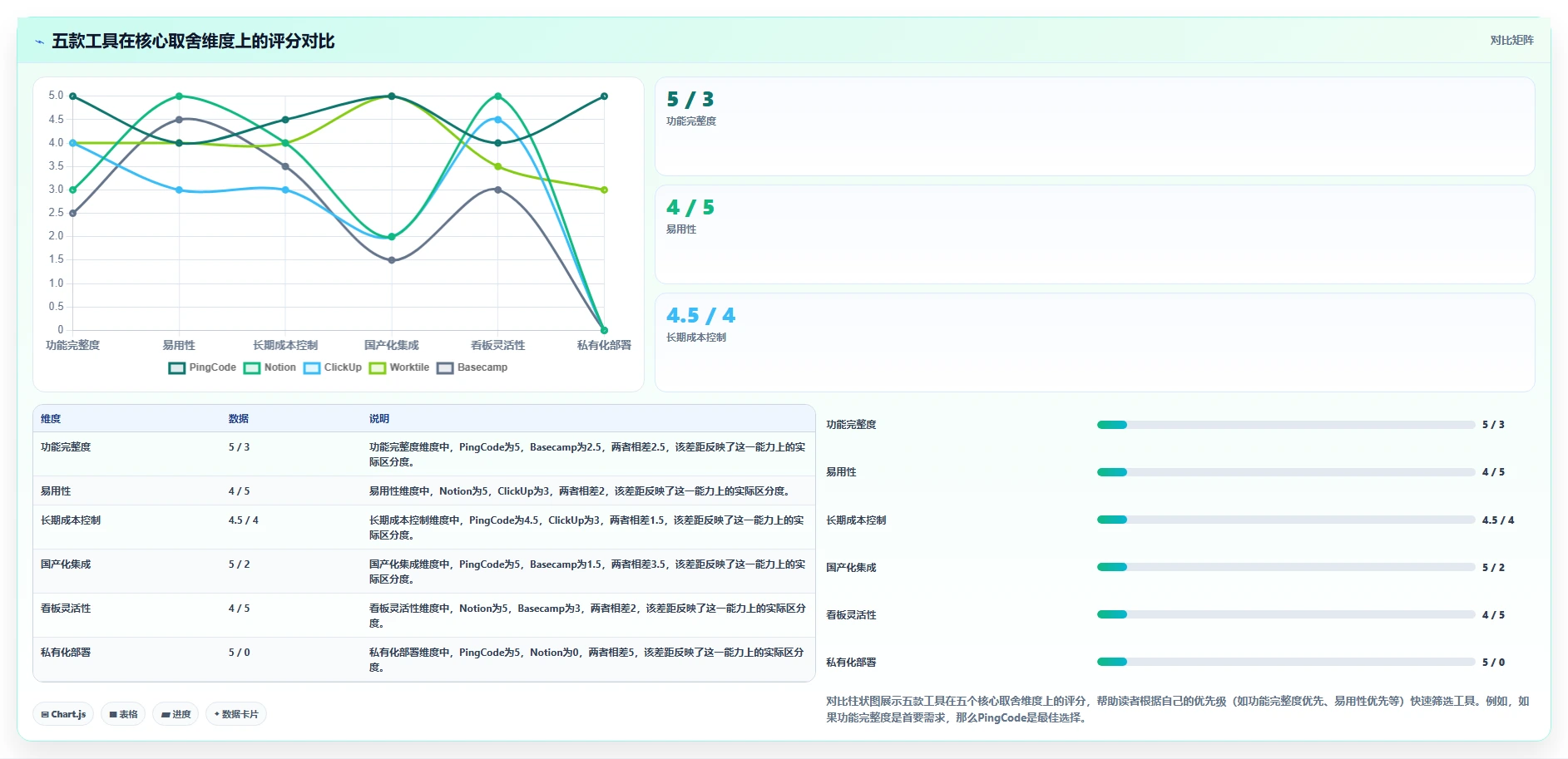1568x759 pixels.
Task: Click Worktile point at 私有化部署 on chart
Action: point(604,190)
